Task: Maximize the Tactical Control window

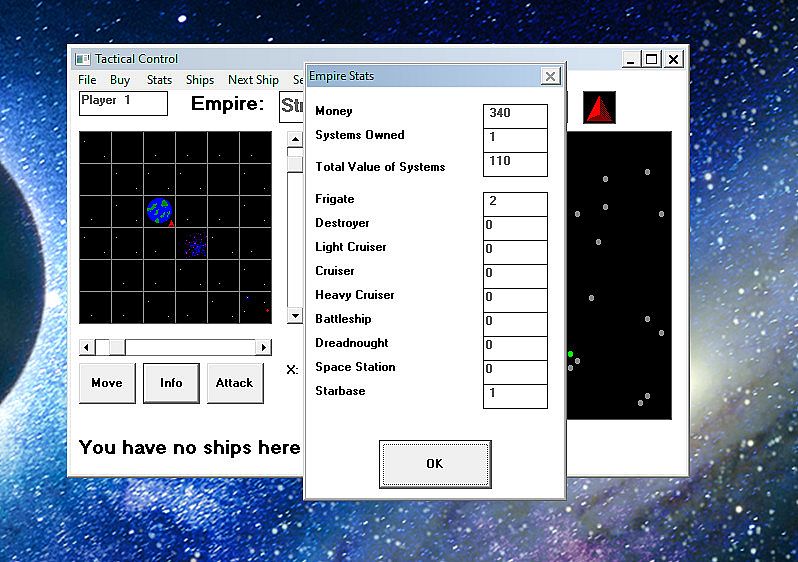Action: [651, 59]
